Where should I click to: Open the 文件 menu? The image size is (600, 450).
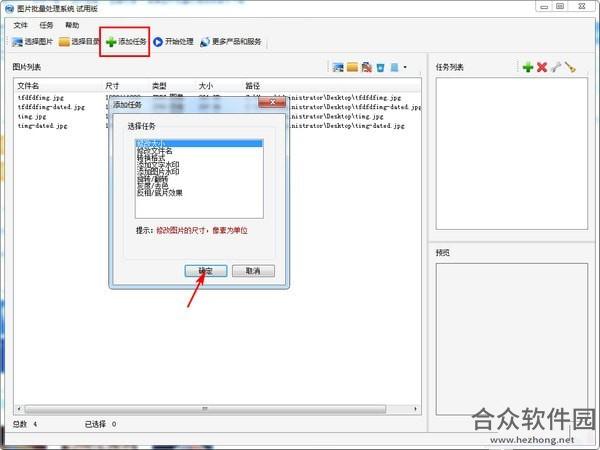tap(20, 25)
